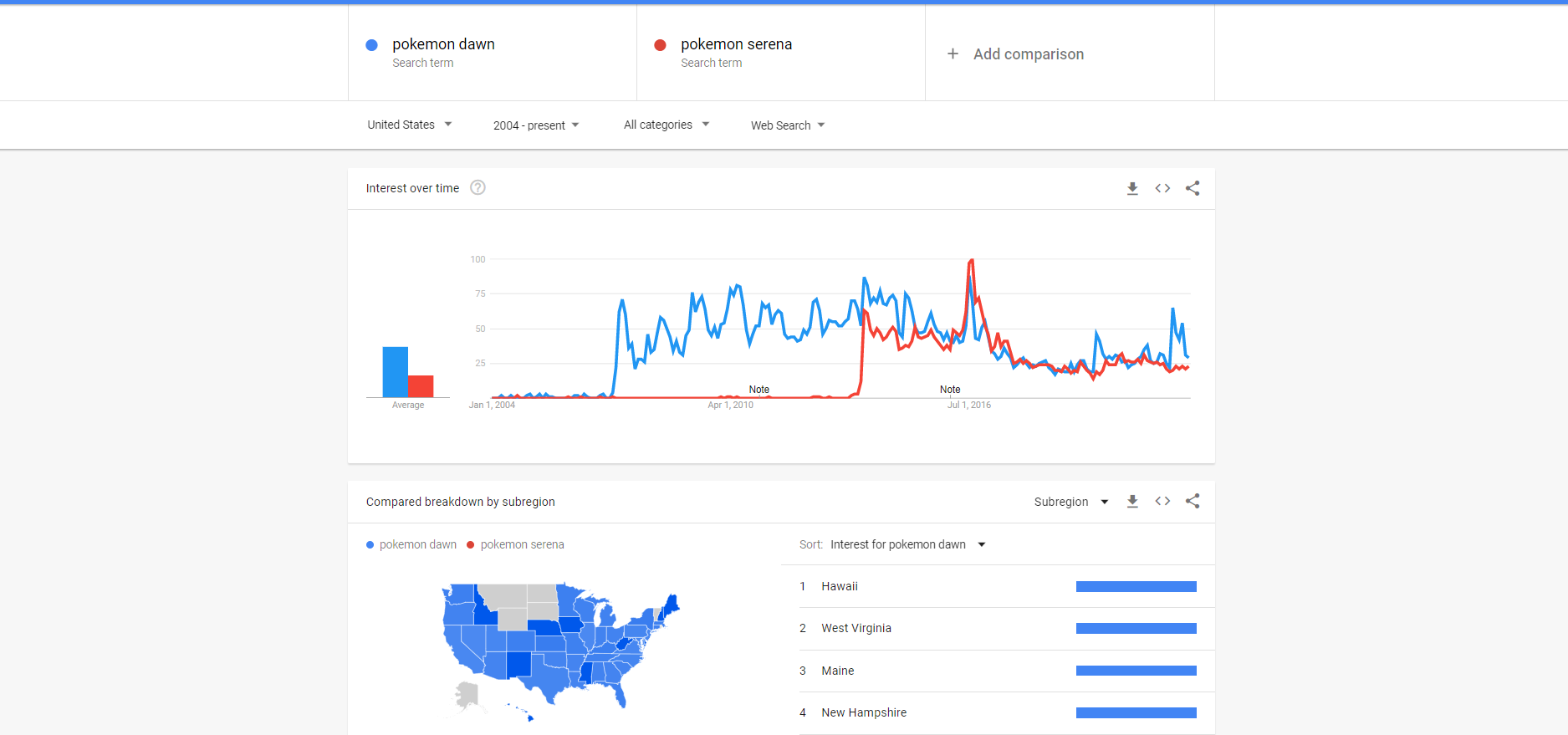Image resolution: width=1568 pixels, height=735 pixels.
Task: Click the blue pokemon dawn average bar
Action: (395, 372)
